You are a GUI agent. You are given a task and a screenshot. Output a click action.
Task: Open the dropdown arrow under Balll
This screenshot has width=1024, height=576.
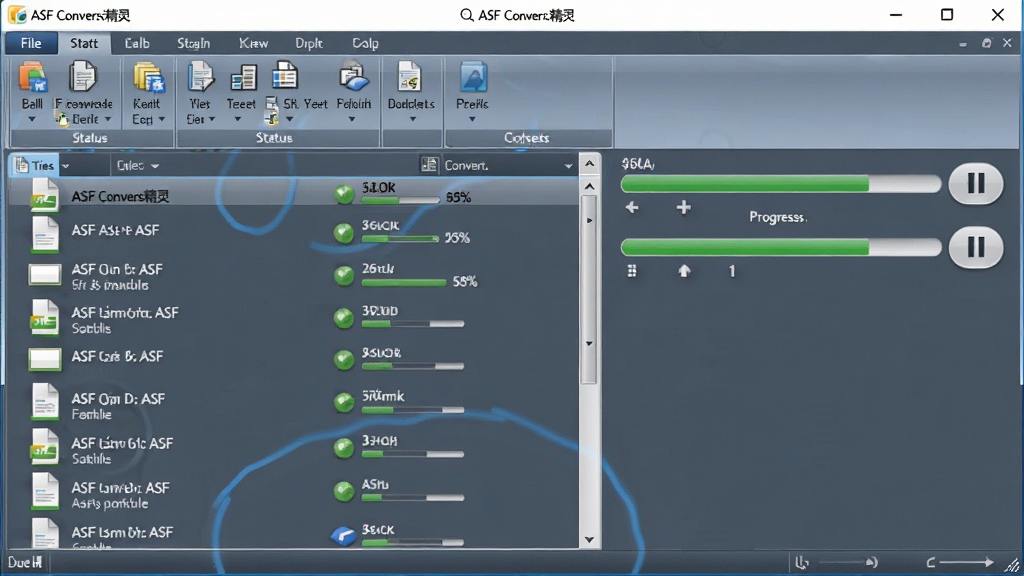(32, 120)
